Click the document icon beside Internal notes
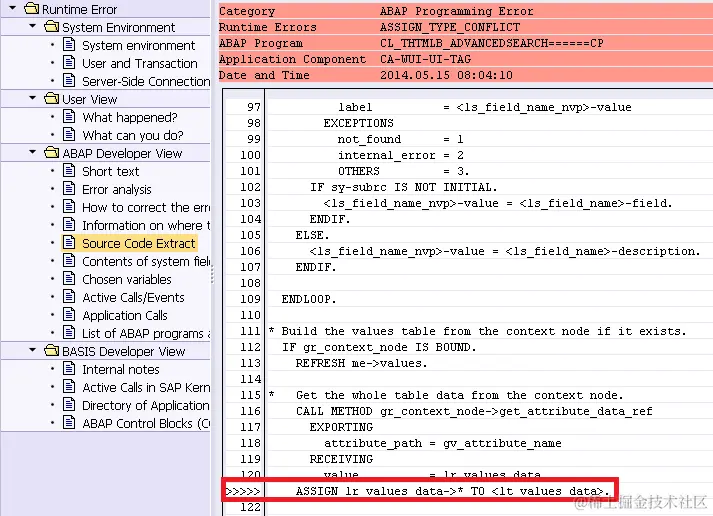This screenshot has height=516, width=713. coord(69,368)
